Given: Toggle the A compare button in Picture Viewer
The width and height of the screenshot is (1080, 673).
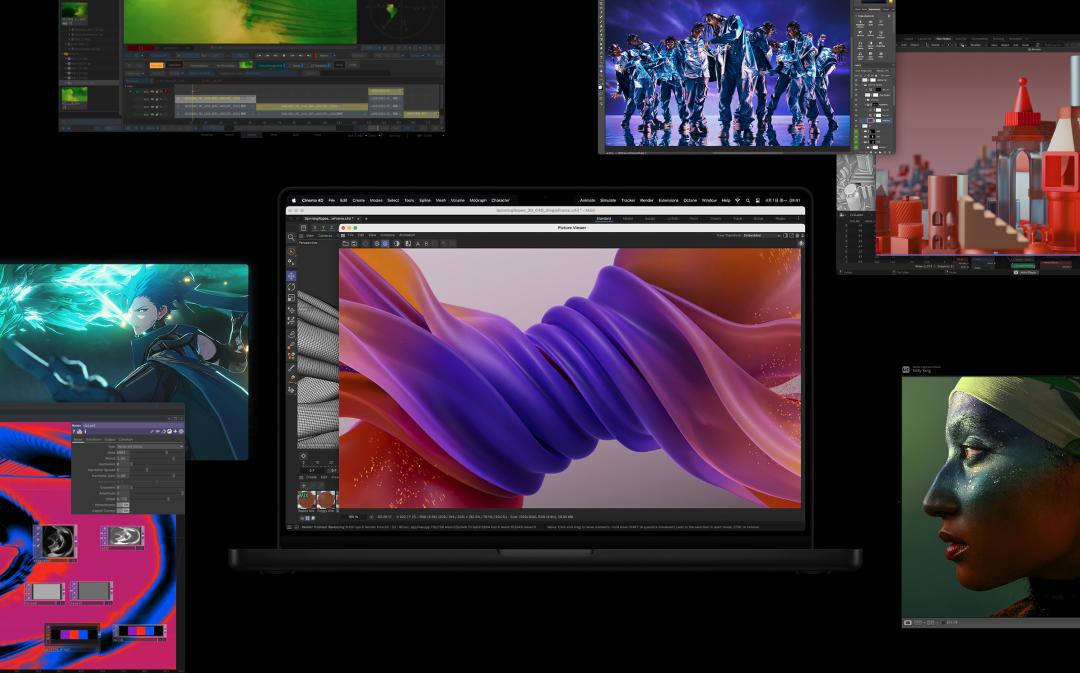Looking at the screenshot, I should coord(417,243).
